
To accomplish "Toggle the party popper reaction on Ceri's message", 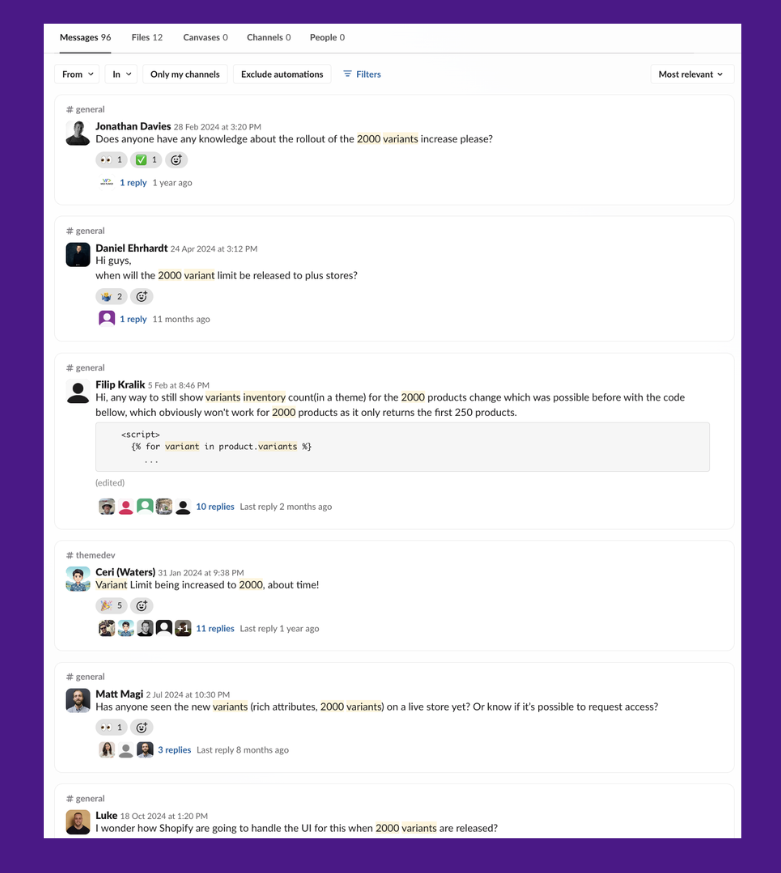I will 111,606.
